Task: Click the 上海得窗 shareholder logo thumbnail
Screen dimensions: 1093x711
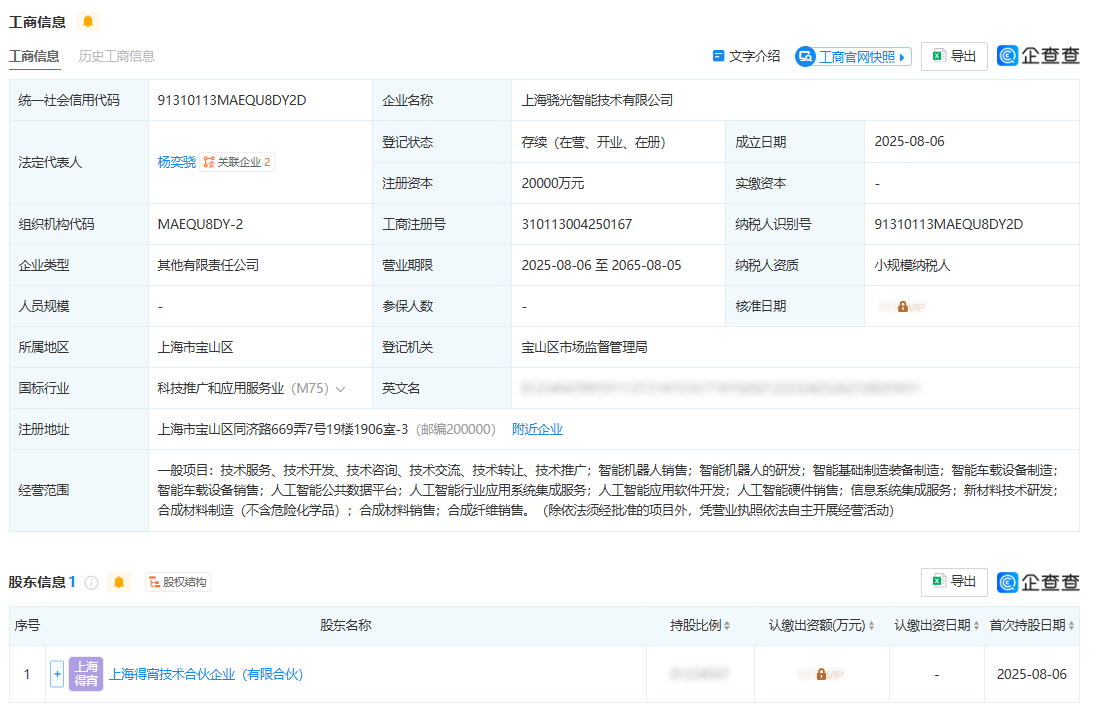Action: click(86, 674)
